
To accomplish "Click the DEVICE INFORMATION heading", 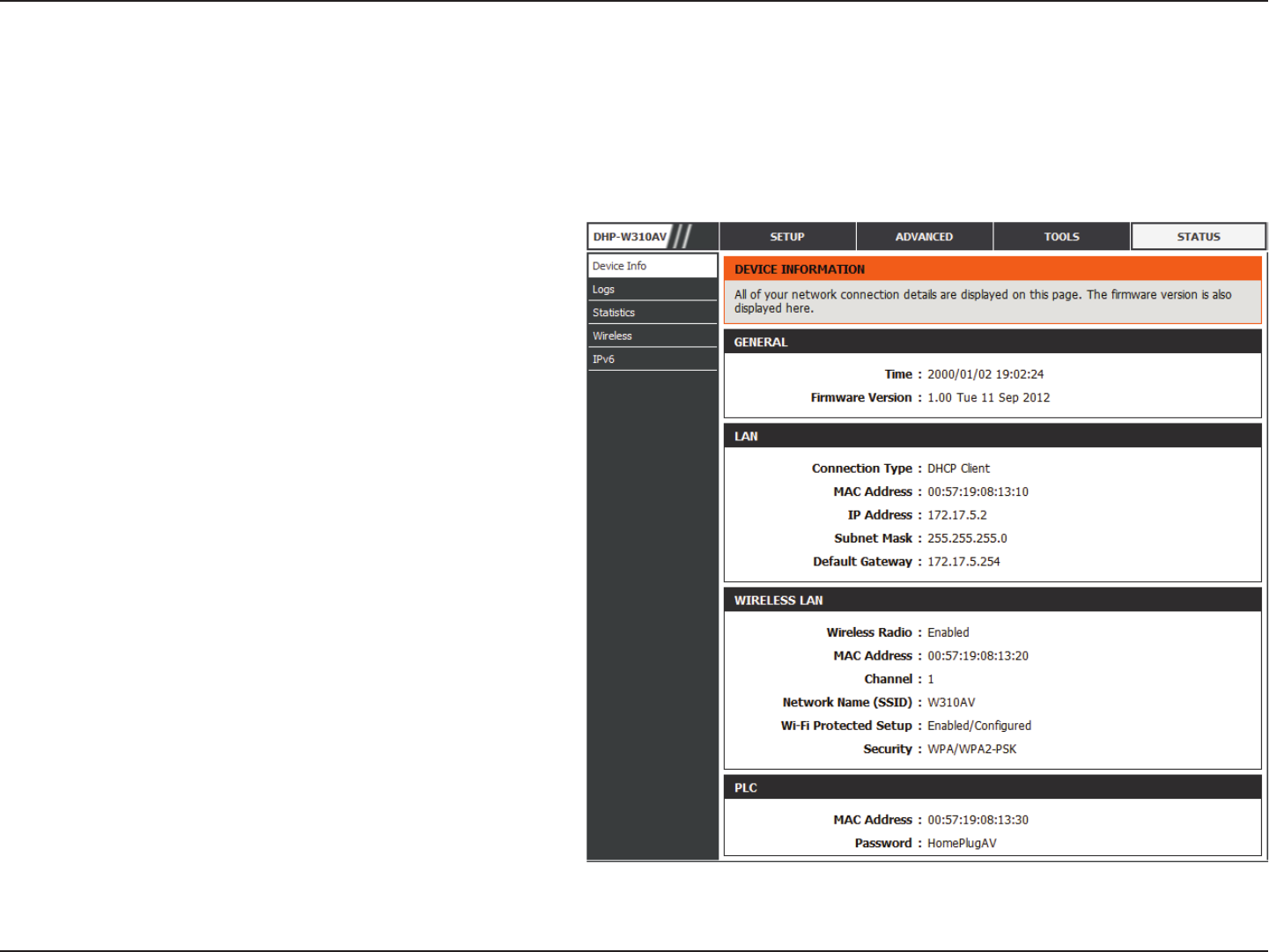I will 800,269.
